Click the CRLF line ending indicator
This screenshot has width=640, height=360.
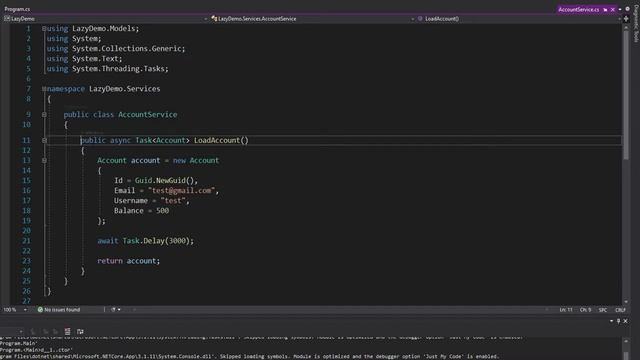620,310
